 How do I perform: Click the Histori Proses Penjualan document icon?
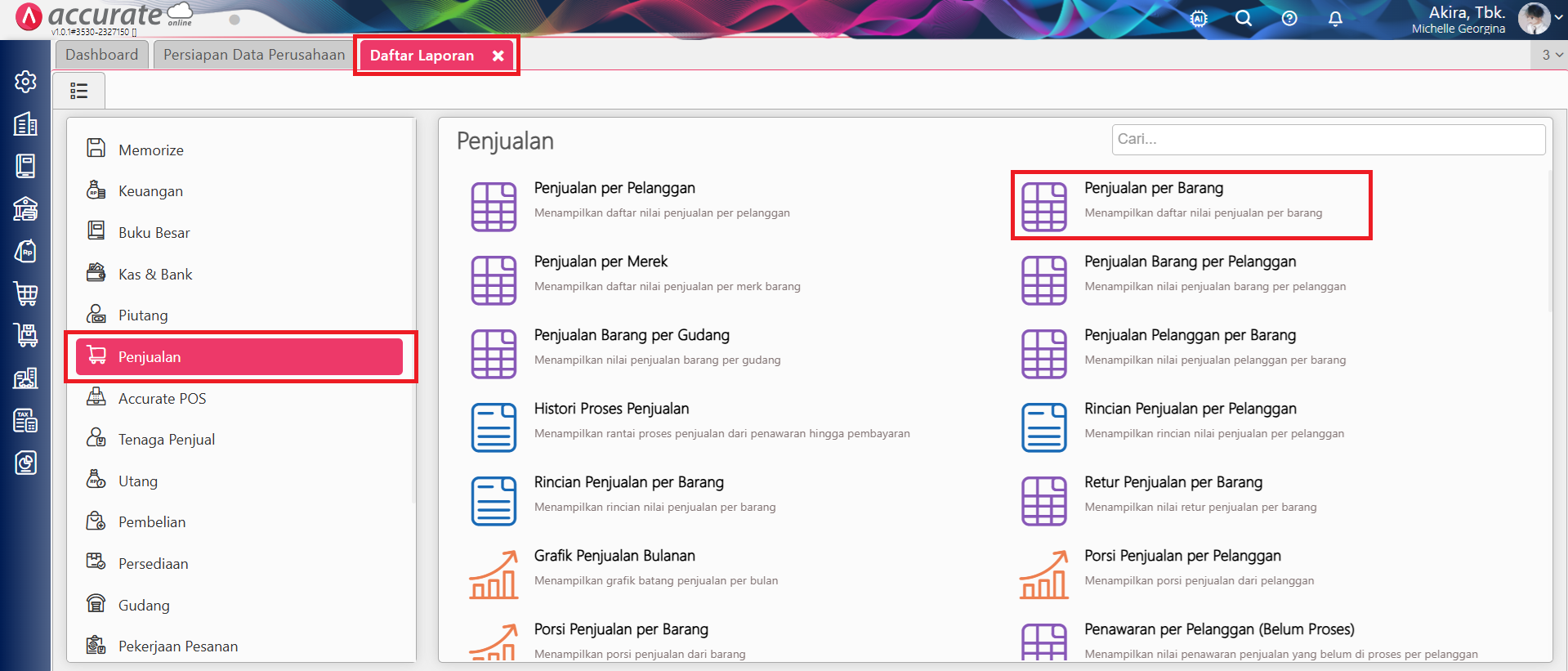(x=494, y=427)
